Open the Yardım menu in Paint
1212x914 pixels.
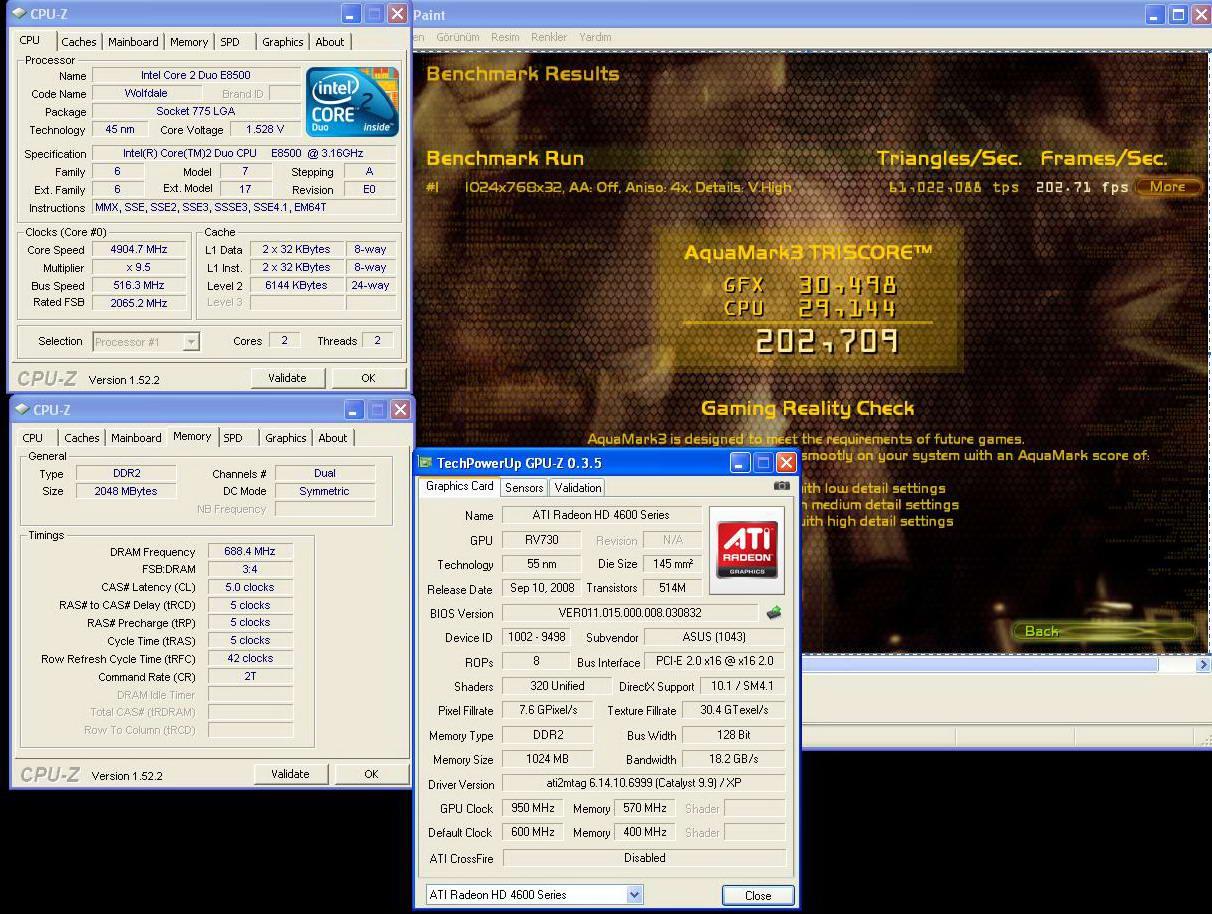point(595,37)
